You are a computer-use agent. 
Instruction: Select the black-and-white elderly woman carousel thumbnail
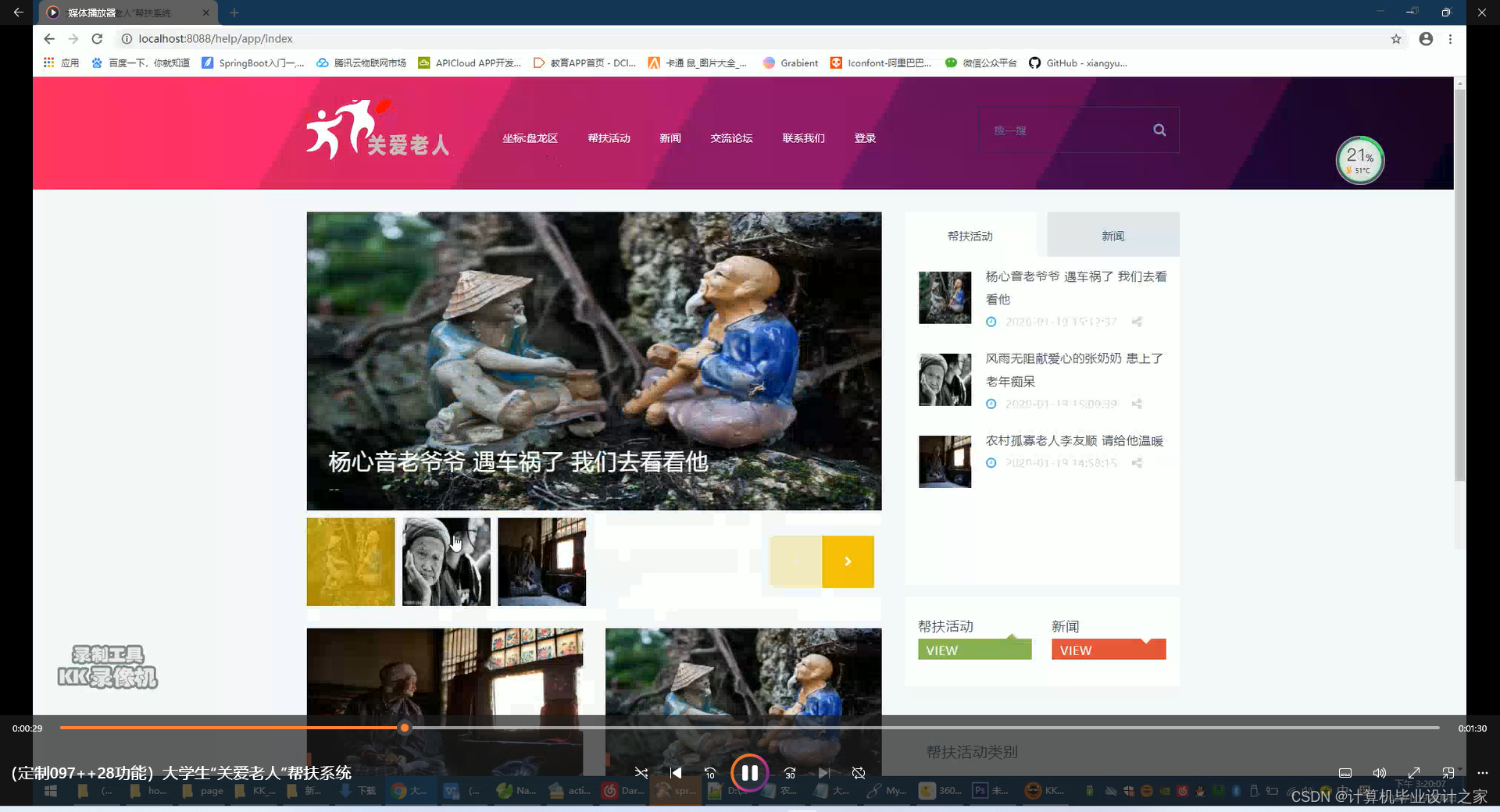pyautogui.click(x=446, y=561)
